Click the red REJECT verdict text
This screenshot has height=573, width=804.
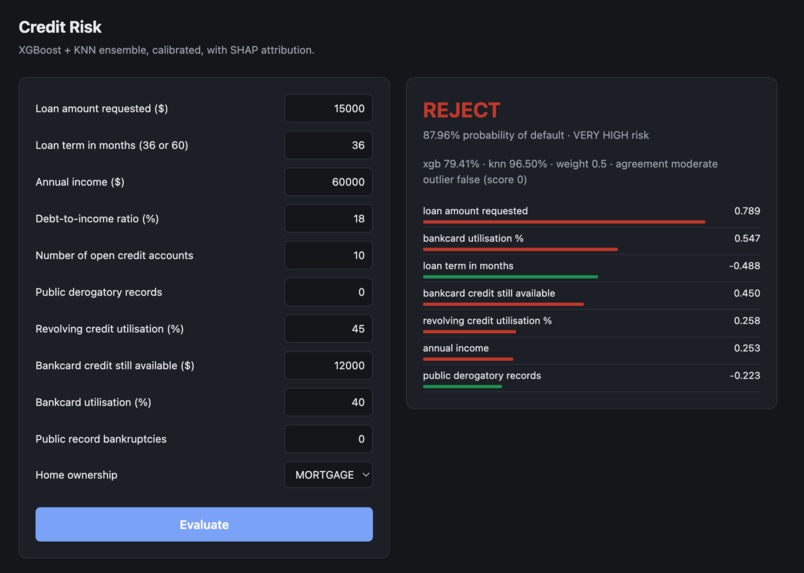point(461,110)
